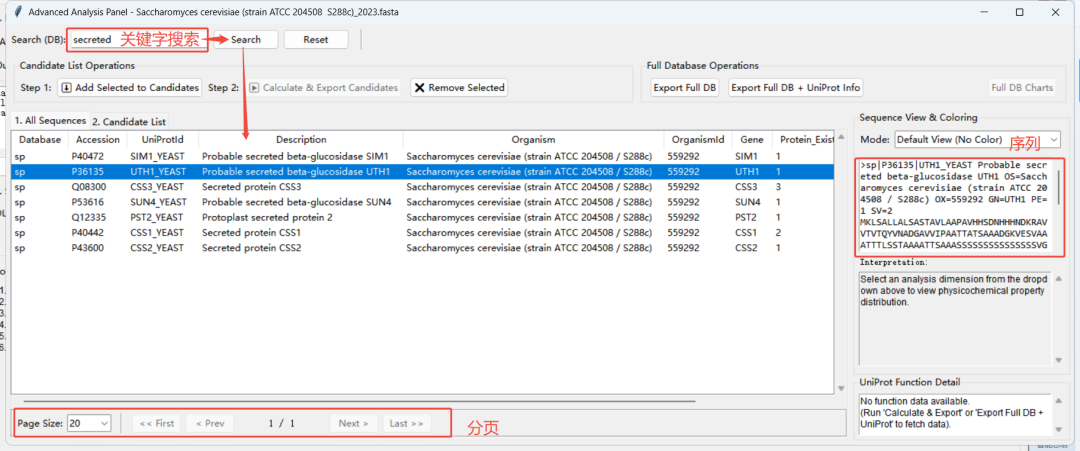Click the Reset button

pos(316,40)
